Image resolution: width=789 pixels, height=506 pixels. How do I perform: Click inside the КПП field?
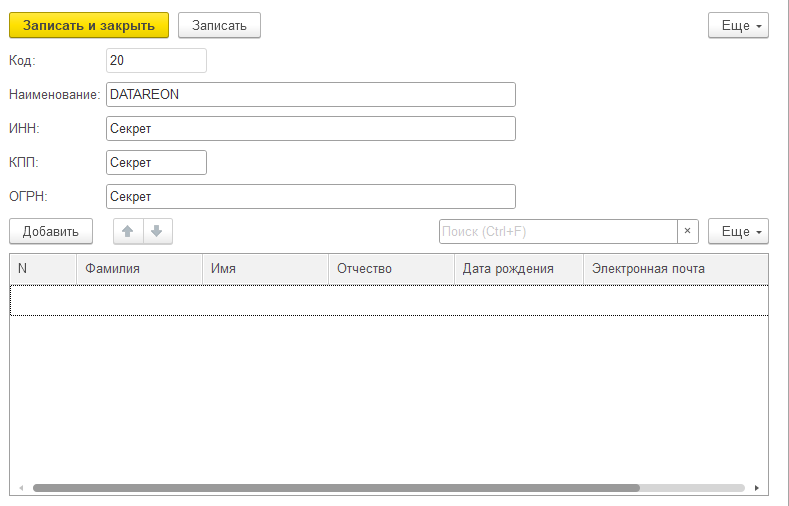tap(155, 163)
